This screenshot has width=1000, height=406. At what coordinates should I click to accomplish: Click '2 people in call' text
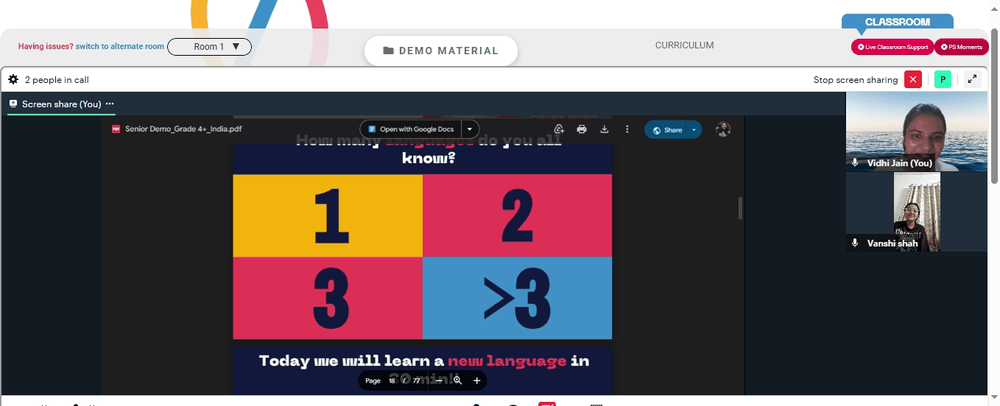tap(57, 80)
